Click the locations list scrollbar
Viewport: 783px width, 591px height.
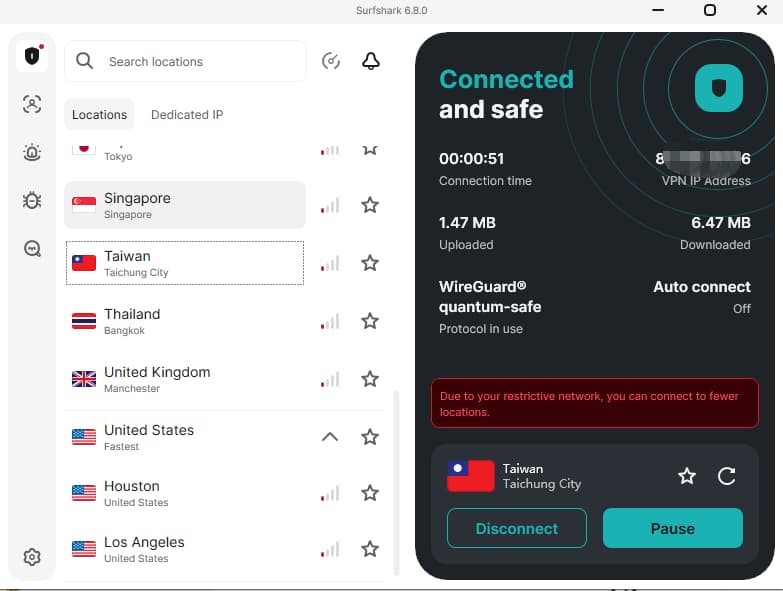[396, 483]
